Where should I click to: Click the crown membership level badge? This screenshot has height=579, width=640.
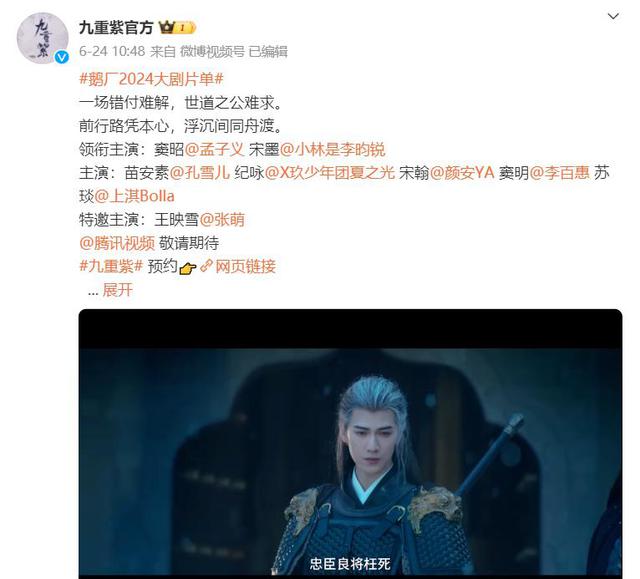tap(177, 27)
